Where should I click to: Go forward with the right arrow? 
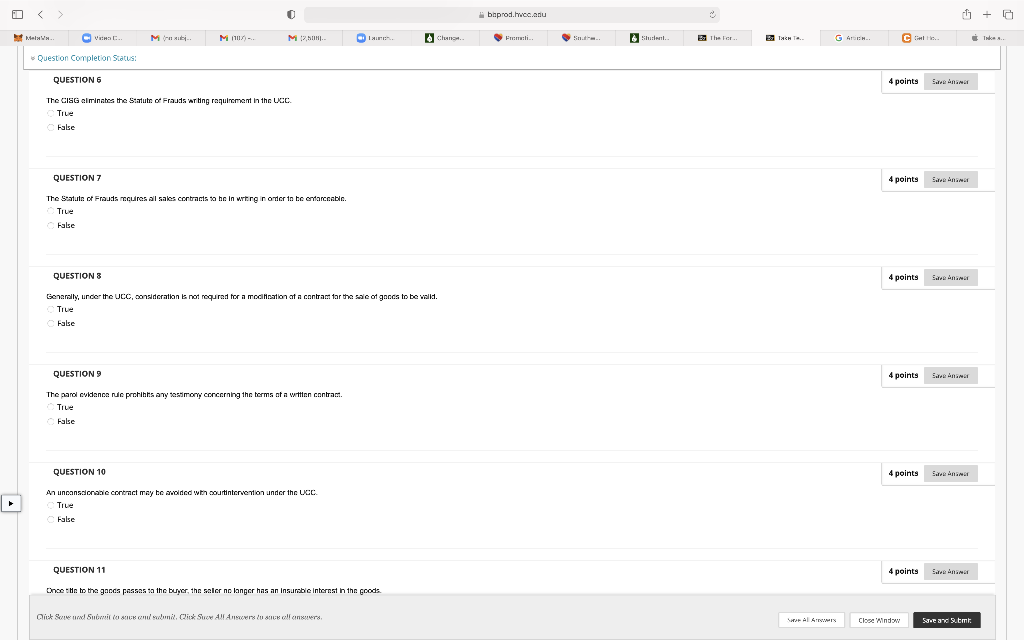coord(60,14)
